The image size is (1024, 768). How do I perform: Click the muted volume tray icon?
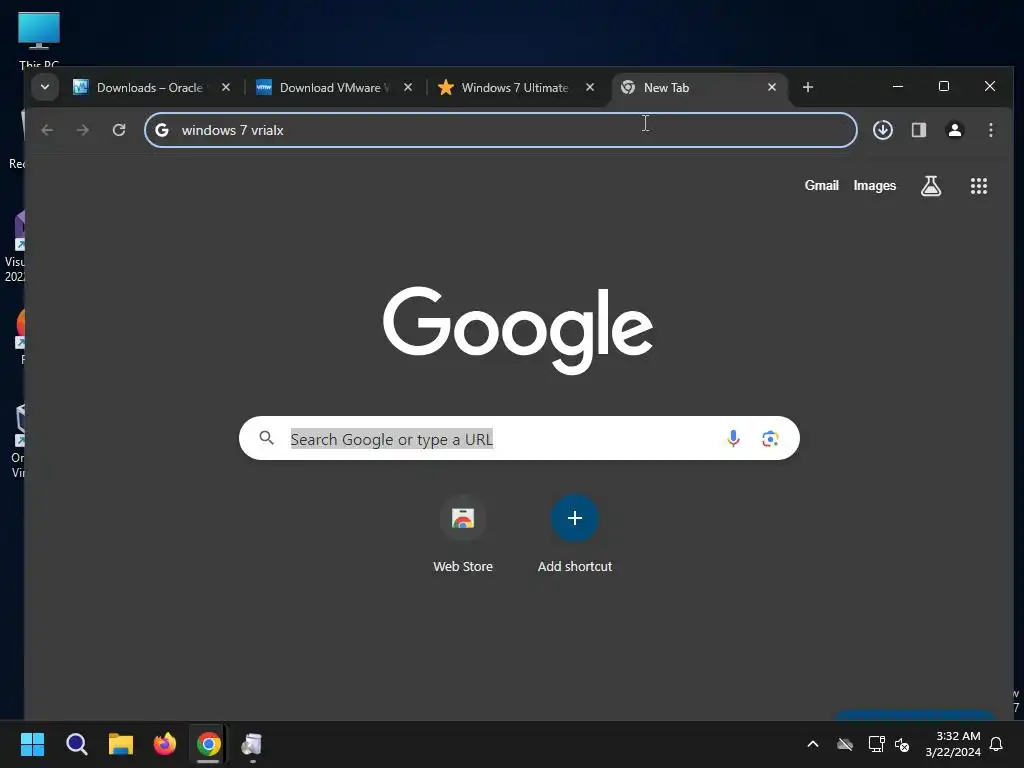(902, 744)
